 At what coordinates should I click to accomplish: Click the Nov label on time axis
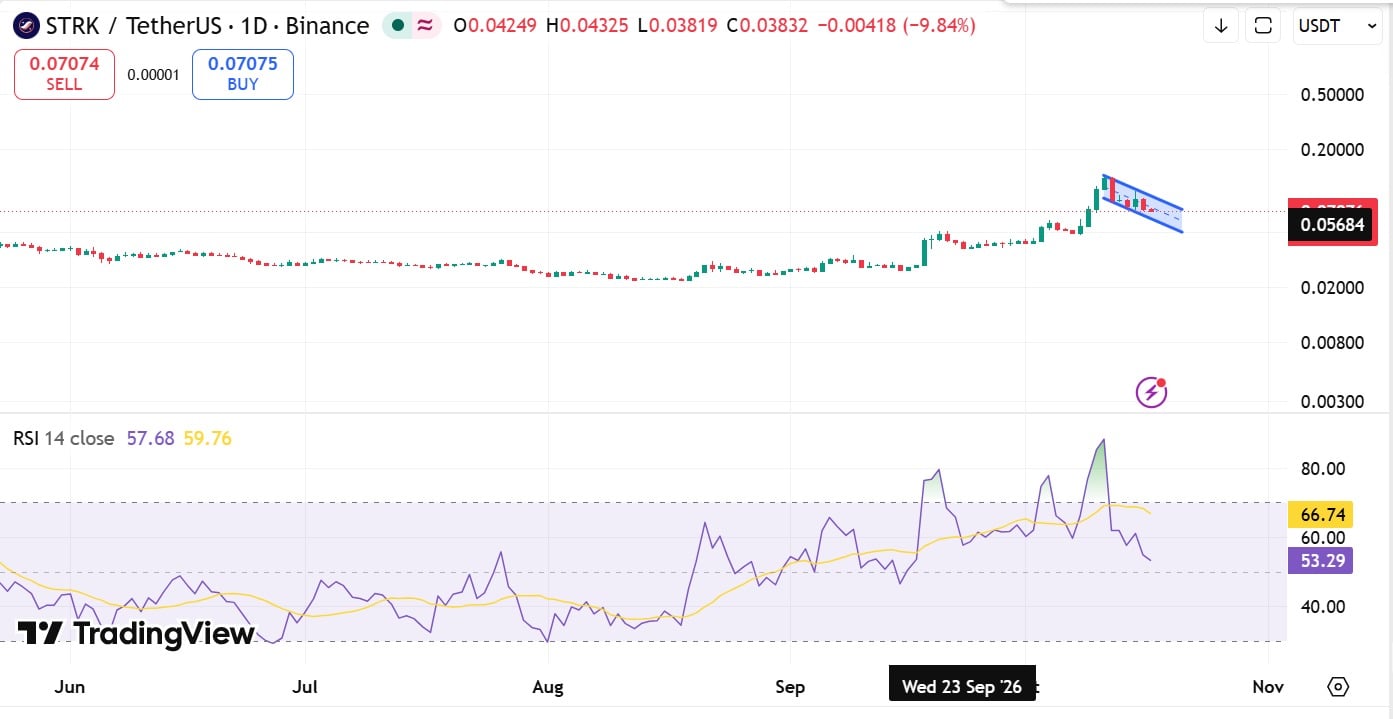pyautogui.click(x=1268, y=687)
